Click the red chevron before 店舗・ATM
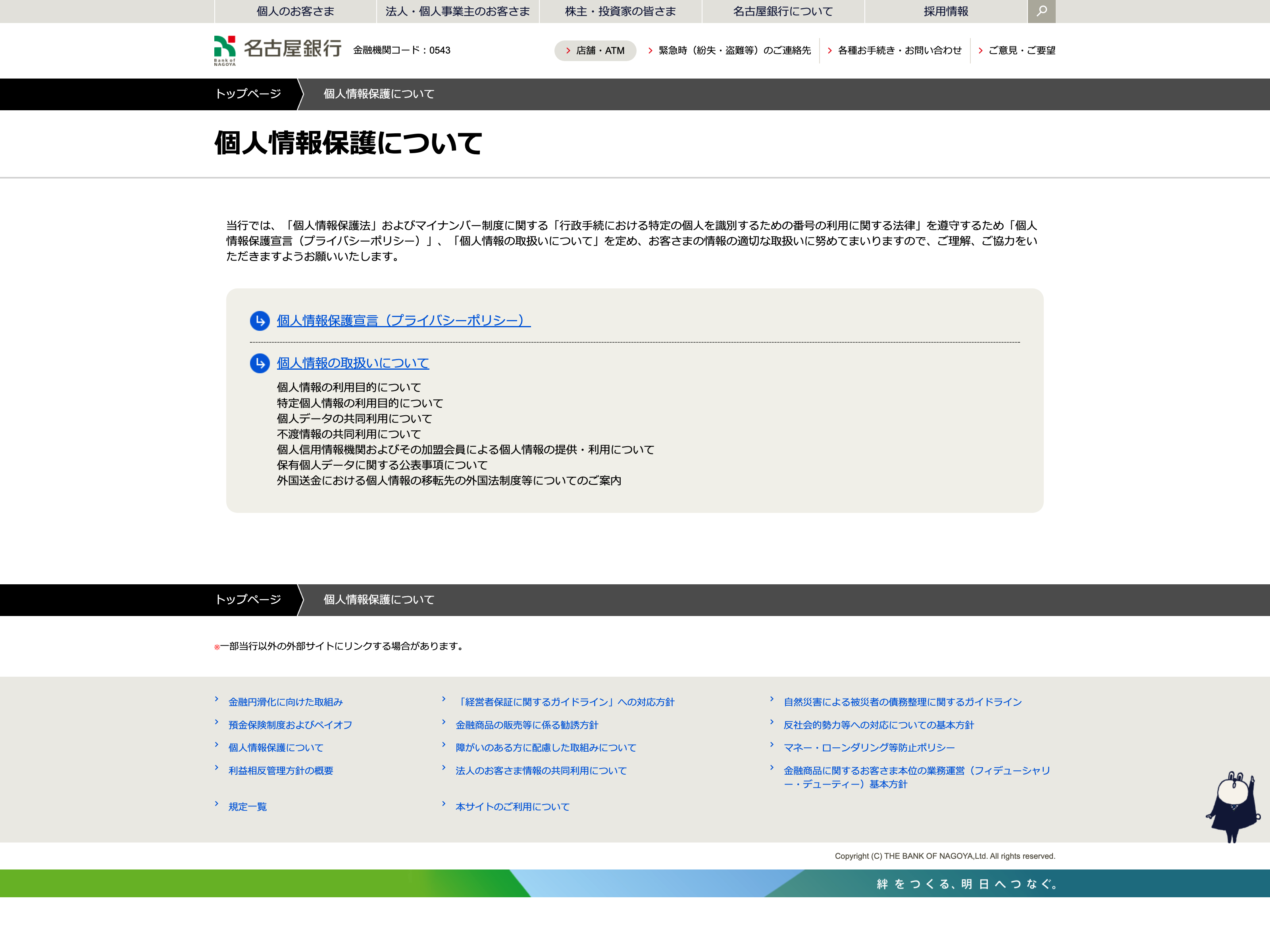The image size is (1270, 952). 568,50
